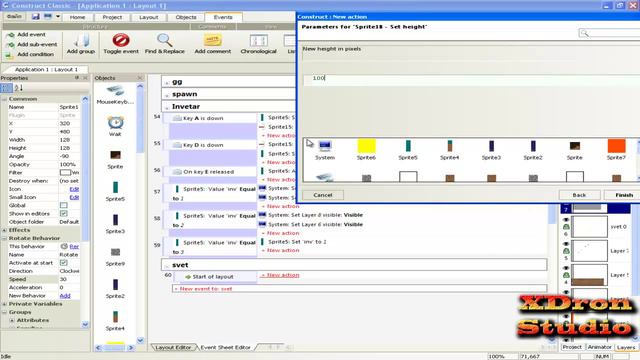Collapse the Invetar event group

coord(167,107)
